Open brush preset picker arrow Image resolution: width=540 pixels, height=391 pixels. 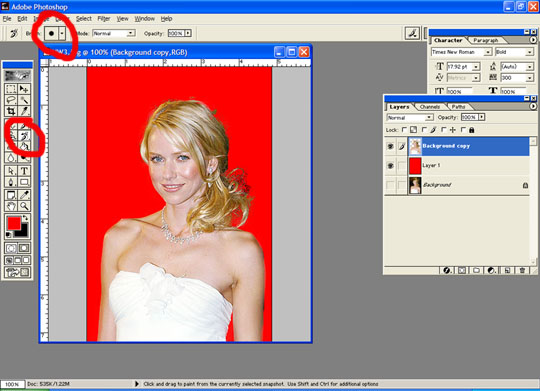62,33
